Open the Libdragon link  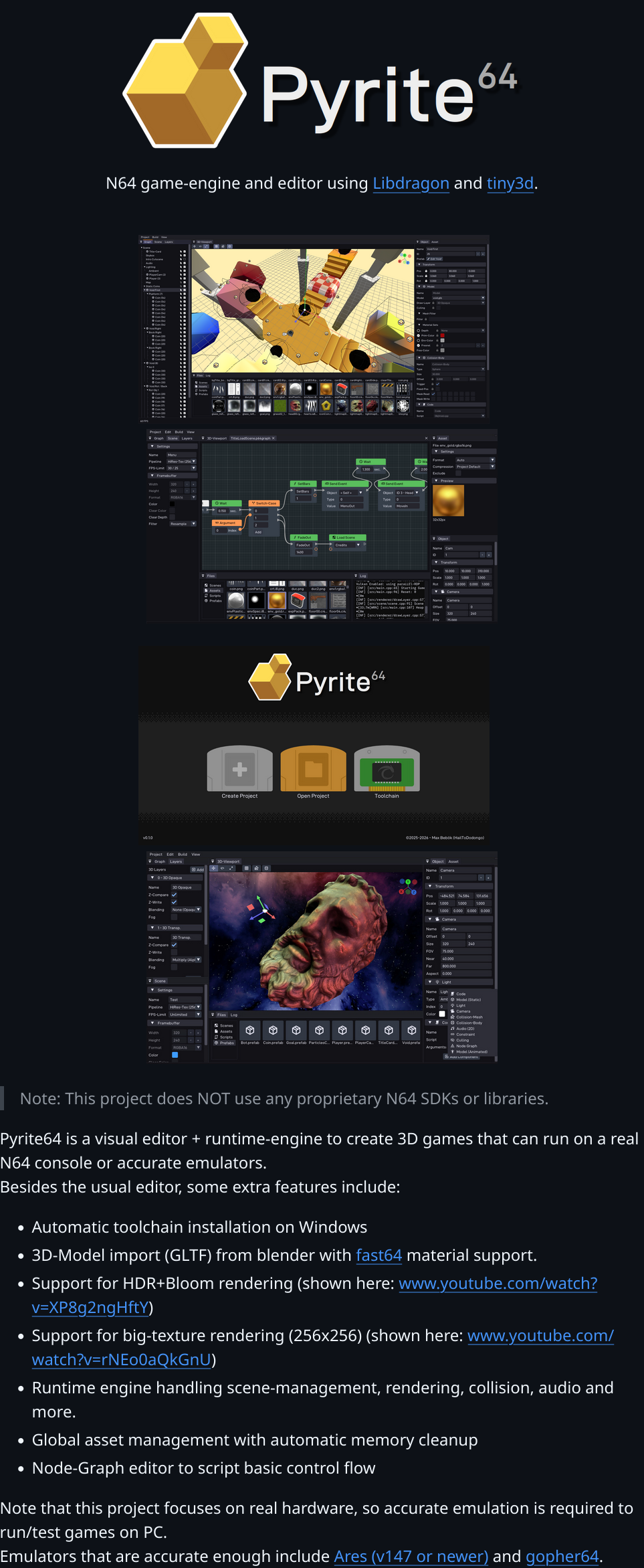coord(411,183)
